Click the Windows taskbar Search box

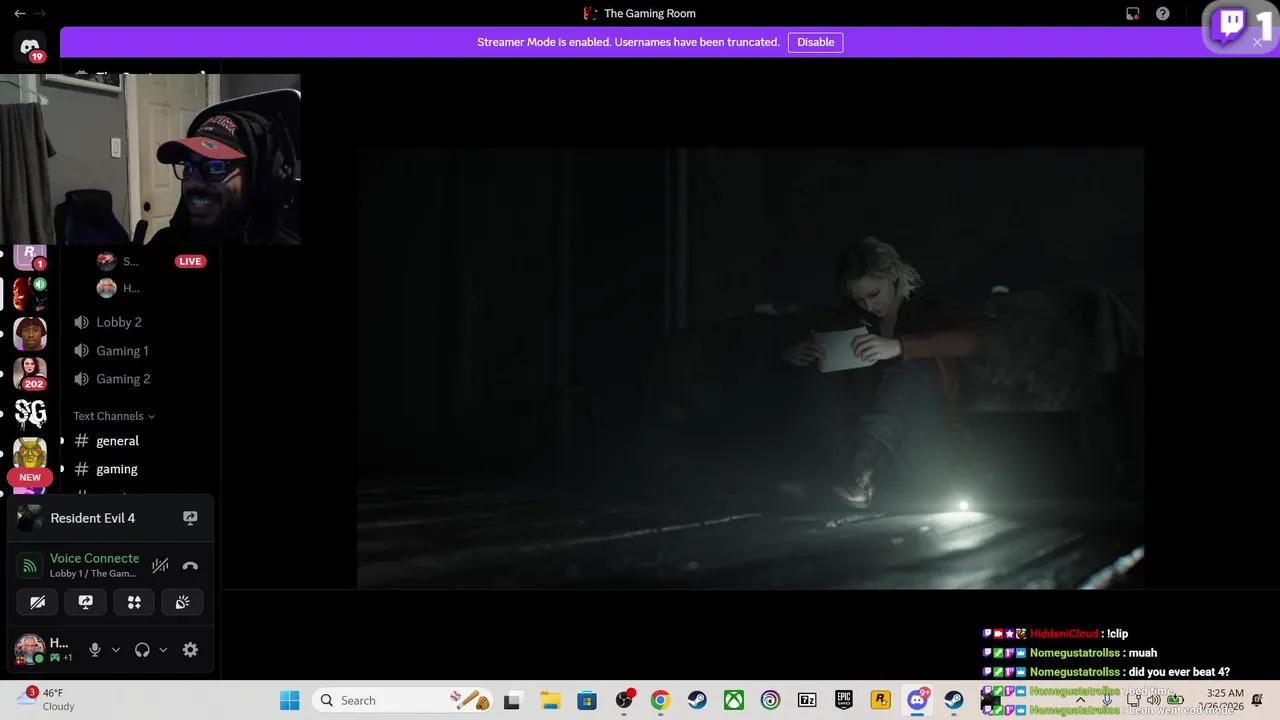[x=401, y=700]
